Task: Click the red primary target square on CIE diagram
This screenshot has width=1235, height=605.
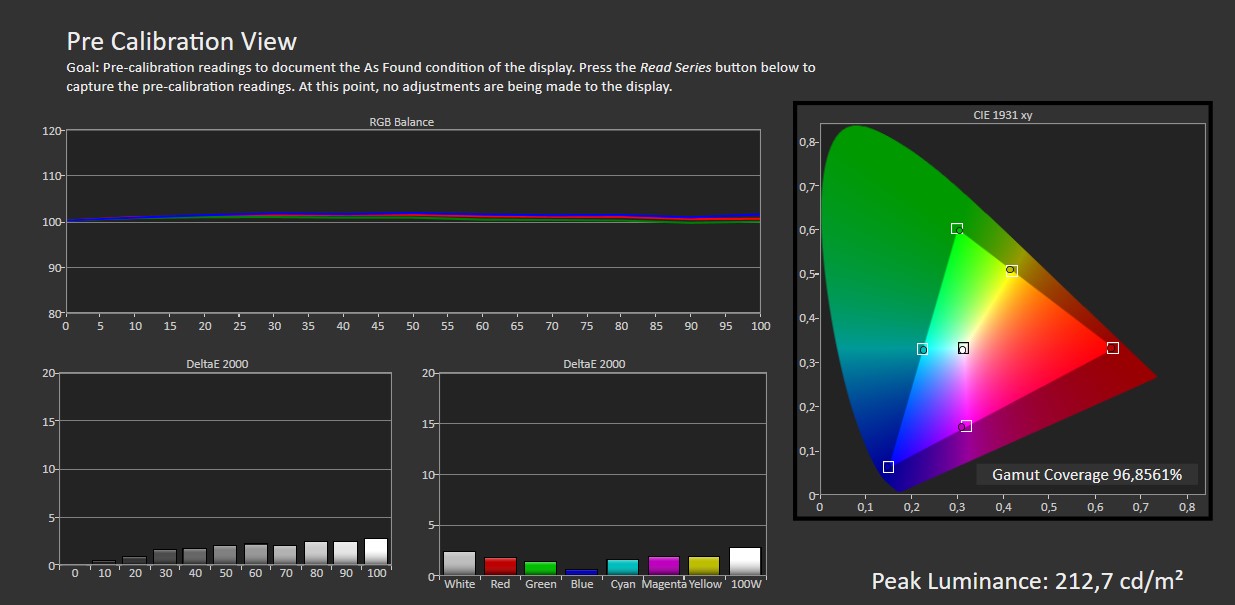Action: (1112, 348)
